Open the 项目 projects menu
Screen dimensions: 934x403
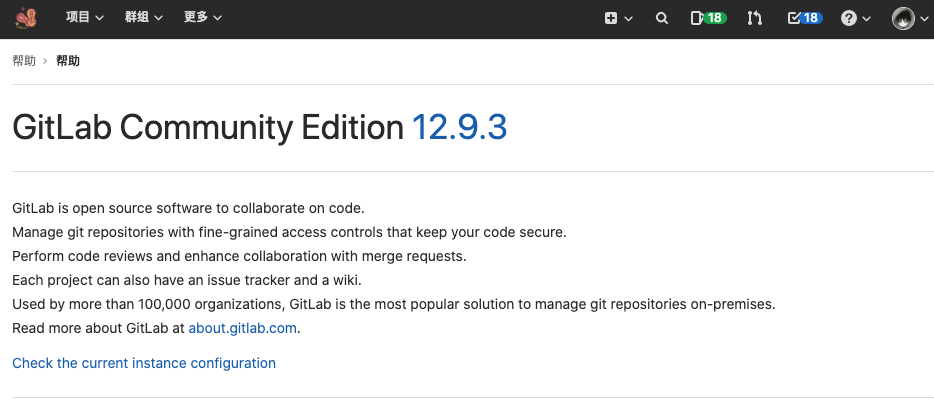coord(85,18)
